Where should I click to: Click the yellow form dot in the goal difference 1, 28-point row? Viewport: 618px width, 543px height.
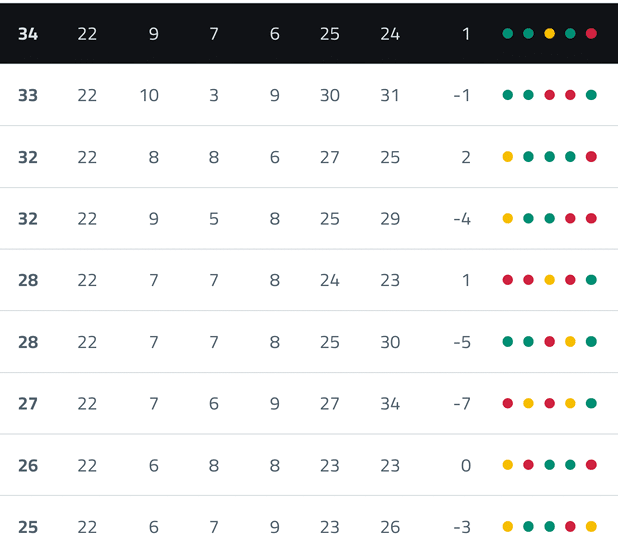(549, 281)
